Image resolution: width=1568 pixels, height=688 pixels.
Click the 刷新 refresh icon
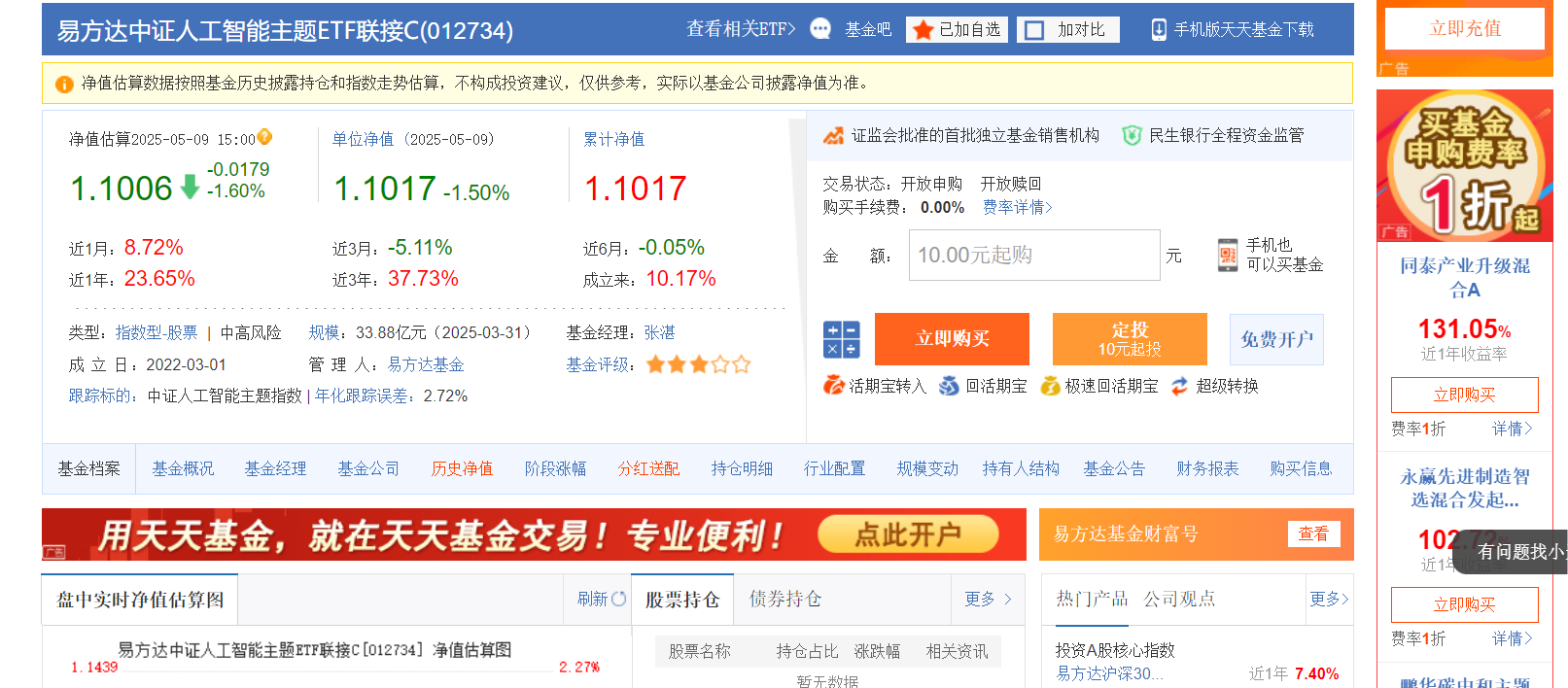[618, 599]
